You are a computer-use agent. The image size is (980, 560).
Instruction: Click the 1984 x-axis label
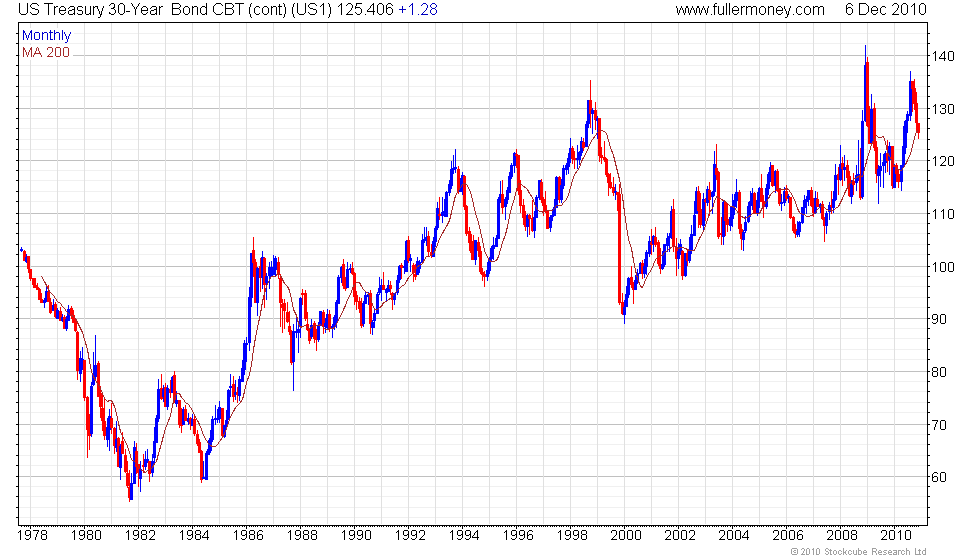194,536
